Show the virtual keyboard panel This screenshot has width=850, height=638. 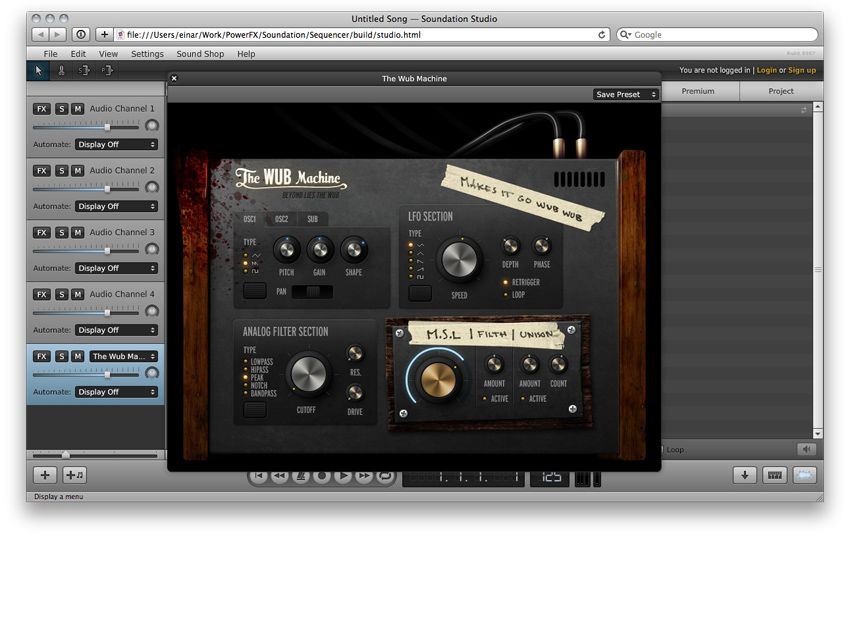[x=775, y=475]
